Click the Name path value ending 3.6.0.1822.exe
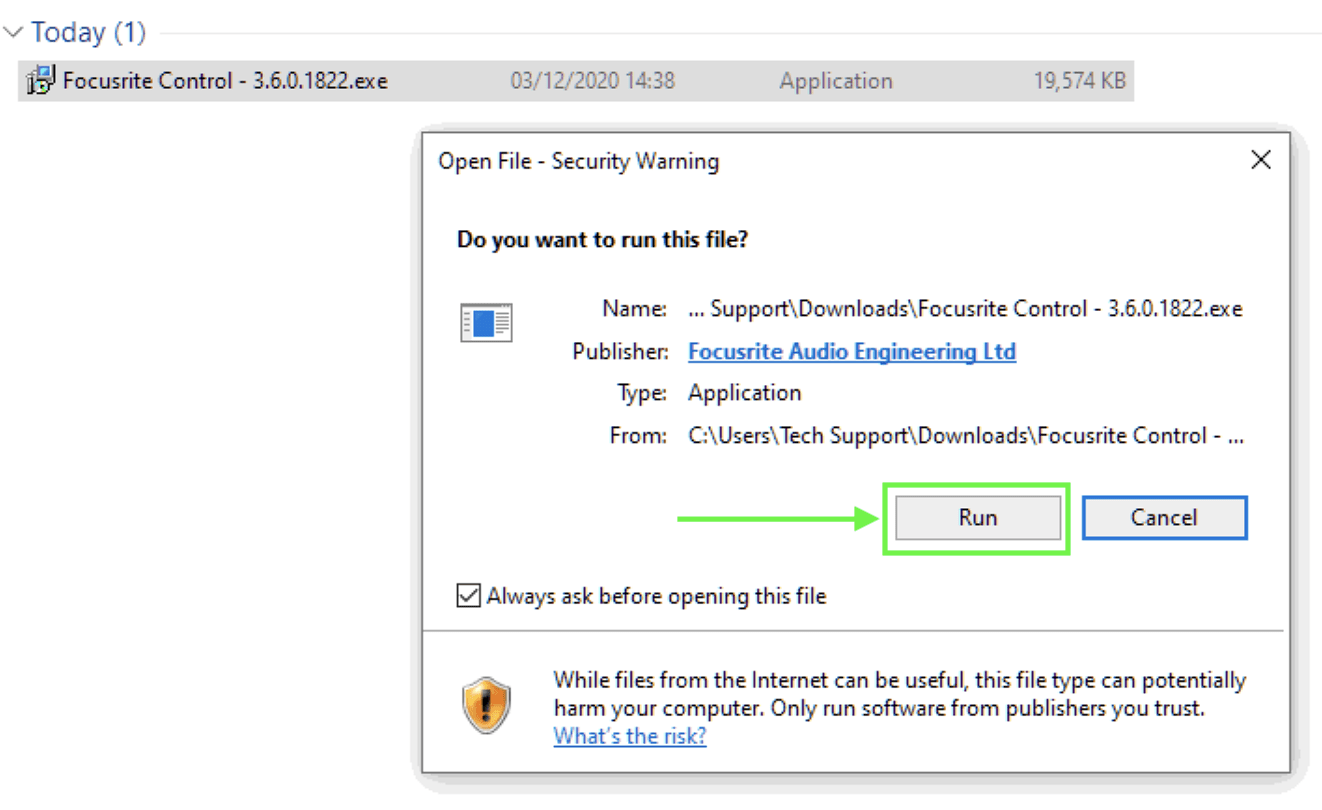Viewport: 1322px width, 810px height. point(965,309)
